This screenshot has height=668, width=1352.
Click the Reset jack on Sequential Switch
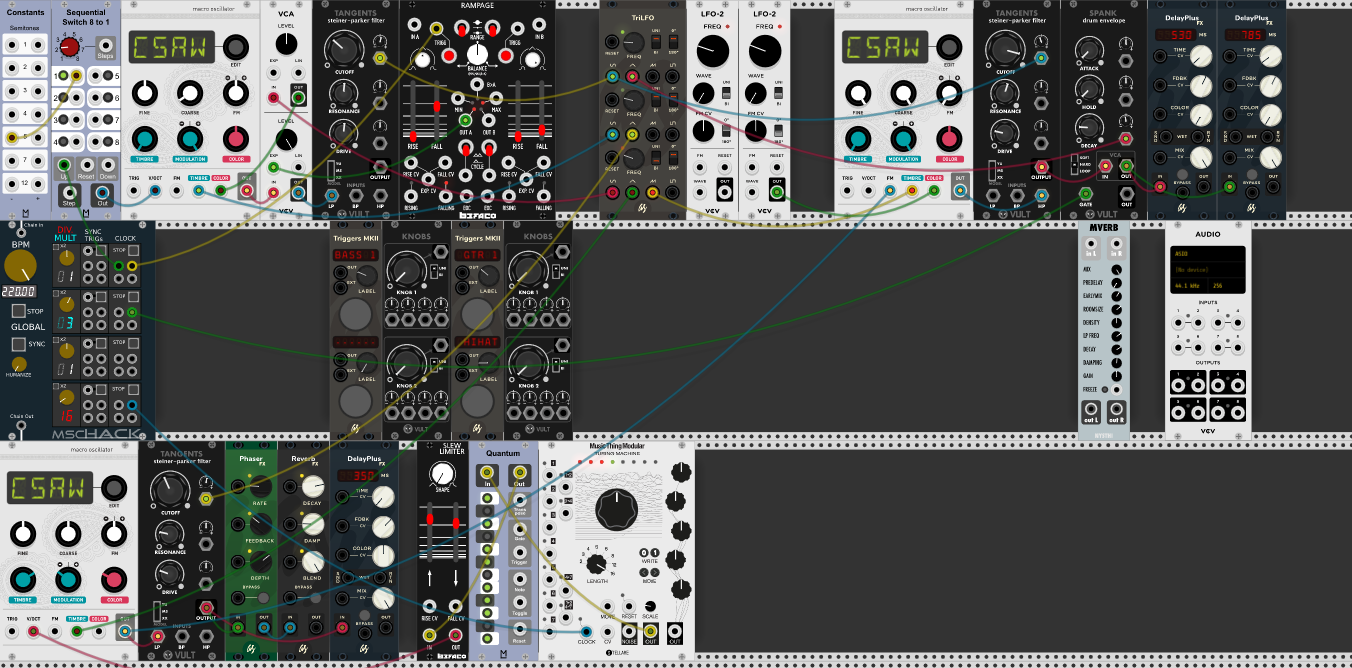tap(86, 164)
